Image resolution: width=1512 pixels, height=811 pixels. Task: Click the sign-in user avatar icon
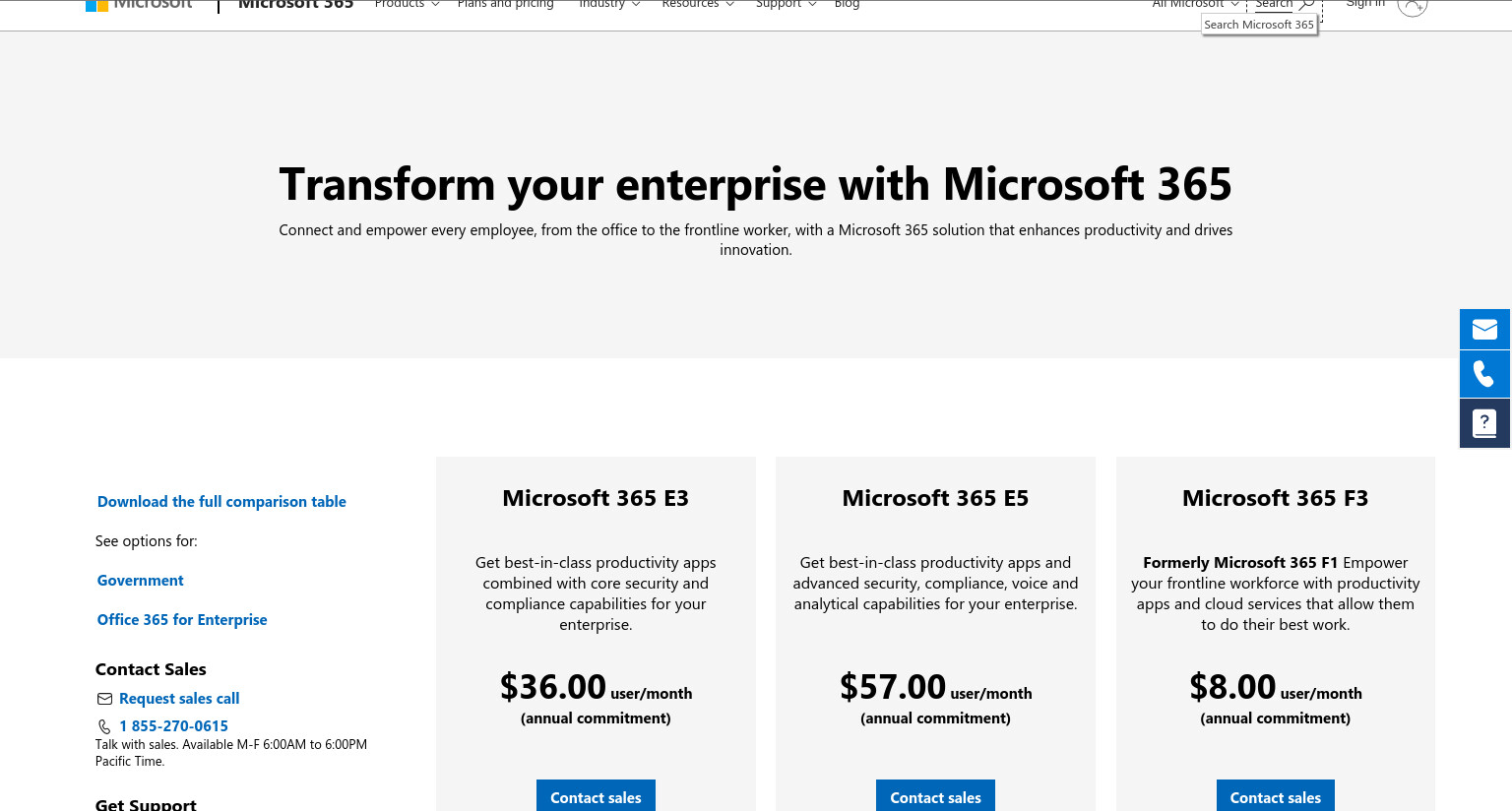pyautogui.click(x=1412, y=6)
